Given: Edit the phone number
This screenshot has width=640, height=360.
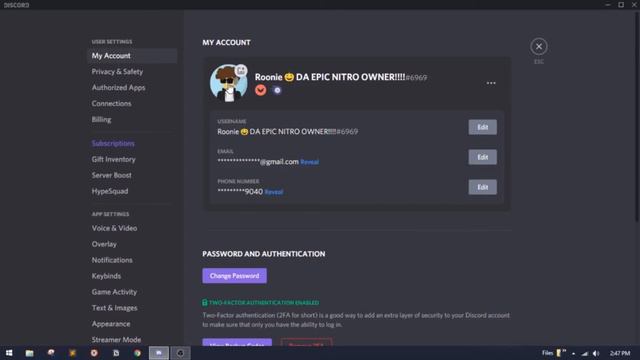Looking at the screenshot, I should [482, 187].
